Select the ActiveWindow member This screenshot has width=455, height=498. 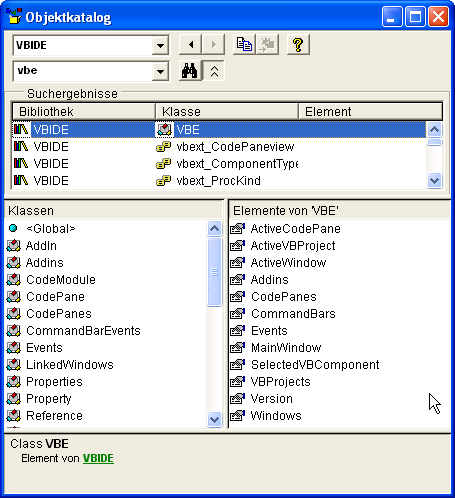coord(288,263)
